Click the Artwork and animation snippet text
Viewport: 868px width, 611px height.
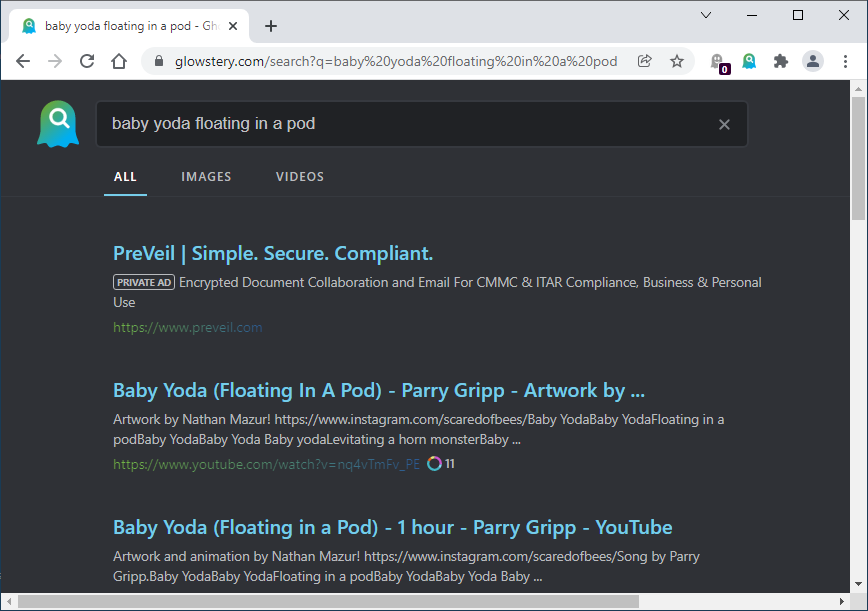click(x=406, y=566)
